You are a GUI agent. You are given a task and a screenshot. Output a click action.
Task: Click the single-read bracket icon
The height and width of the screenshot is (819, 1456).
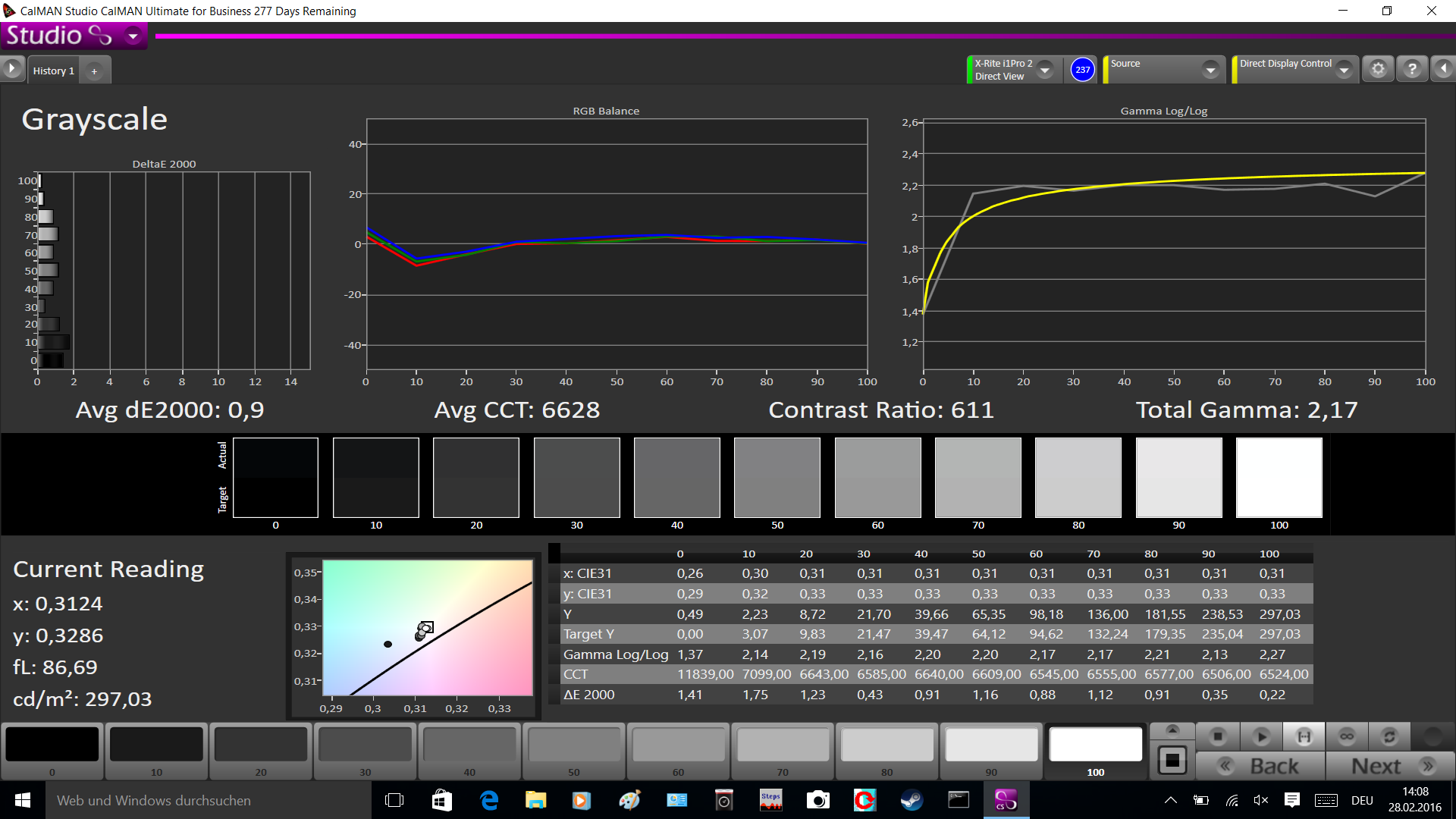pyautogui.click(x=1304, y=736)
